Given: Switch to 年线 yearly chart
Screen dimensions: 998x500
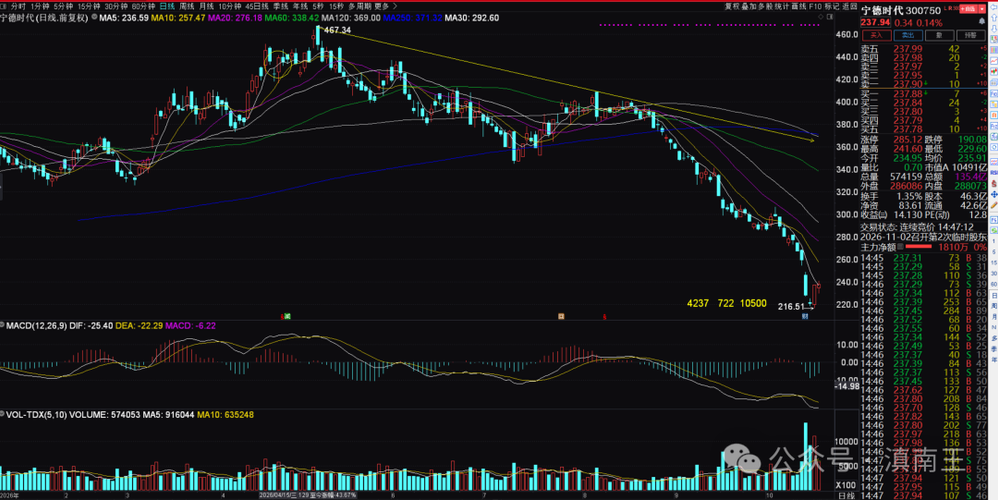Looking at the screenshot, I should [300, 6].
